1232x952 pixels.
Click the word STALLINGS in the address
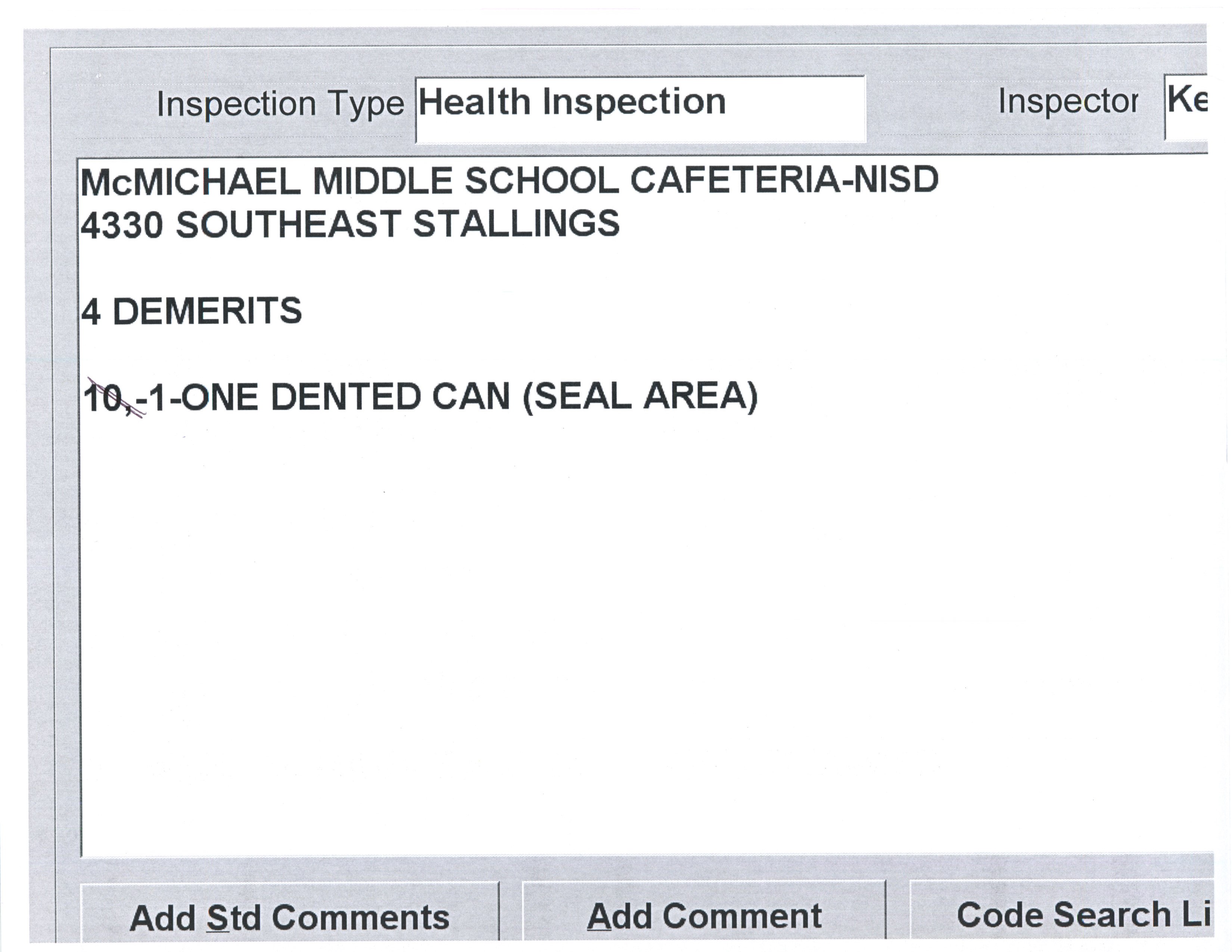click(516, 223)
